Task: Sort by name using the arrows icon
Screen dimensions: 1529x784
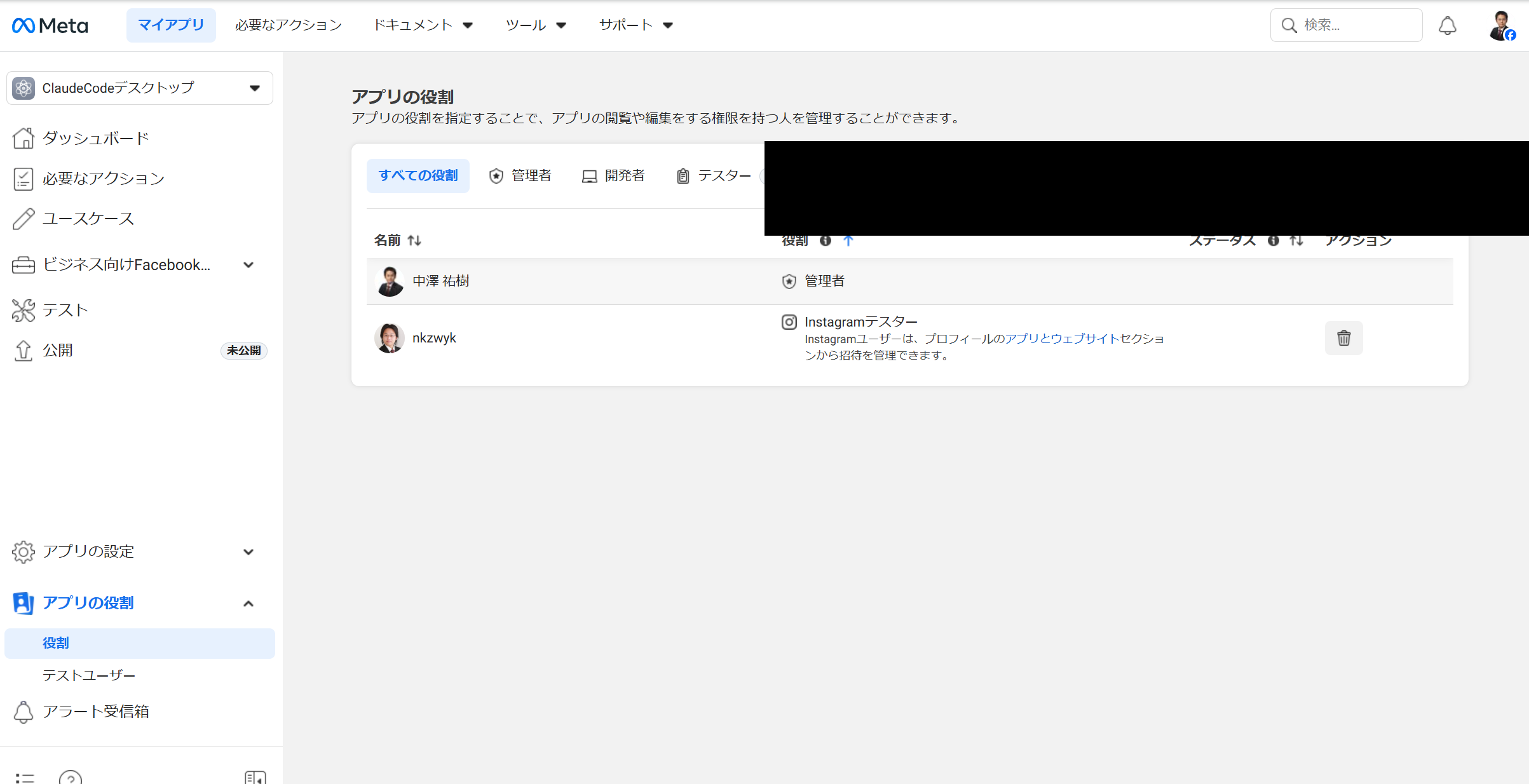Action: click(414, 240)
